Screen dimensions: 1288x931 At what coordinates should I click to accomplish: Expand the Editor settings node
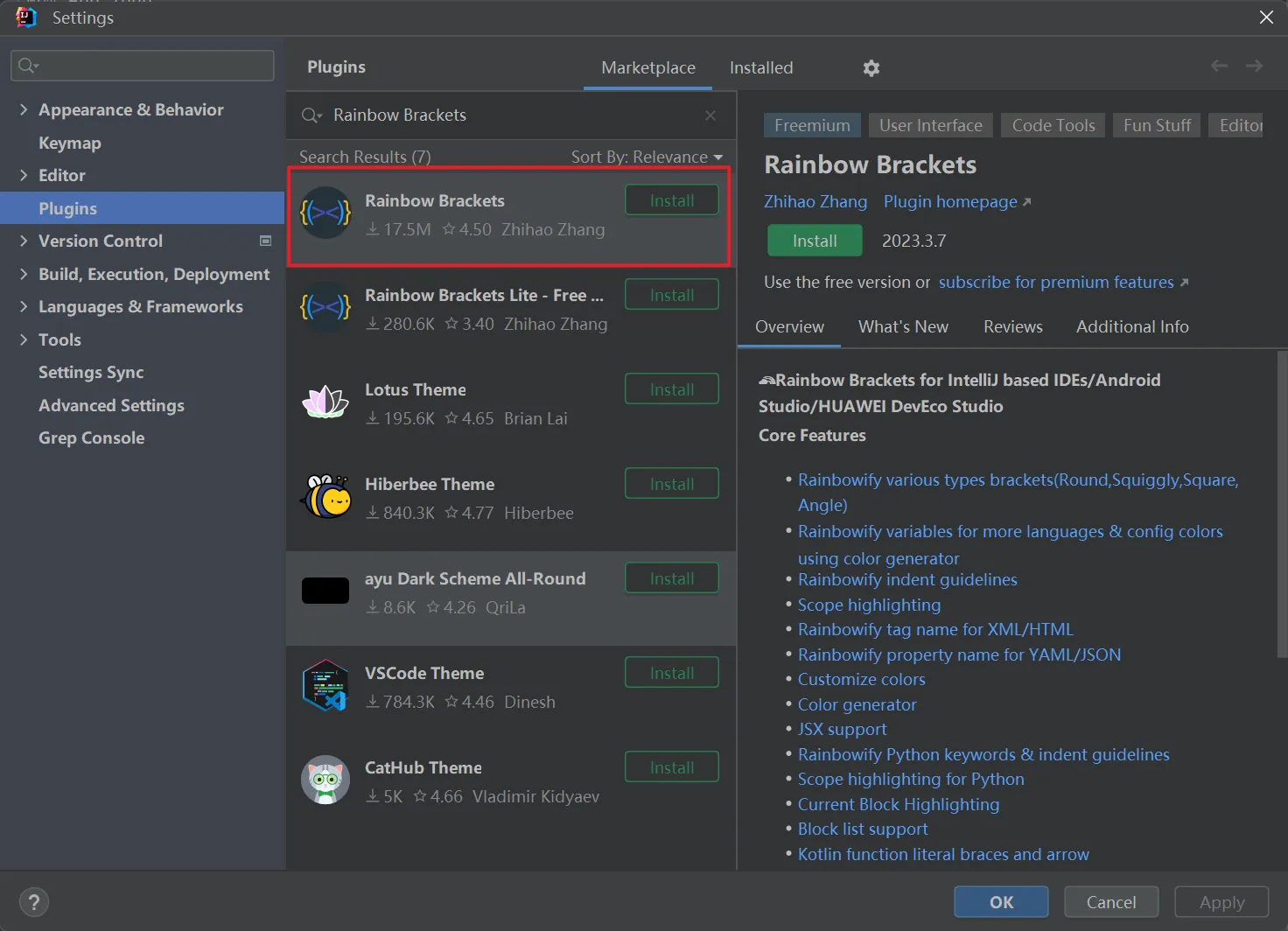pyautogui.click(x=24, y=175)
